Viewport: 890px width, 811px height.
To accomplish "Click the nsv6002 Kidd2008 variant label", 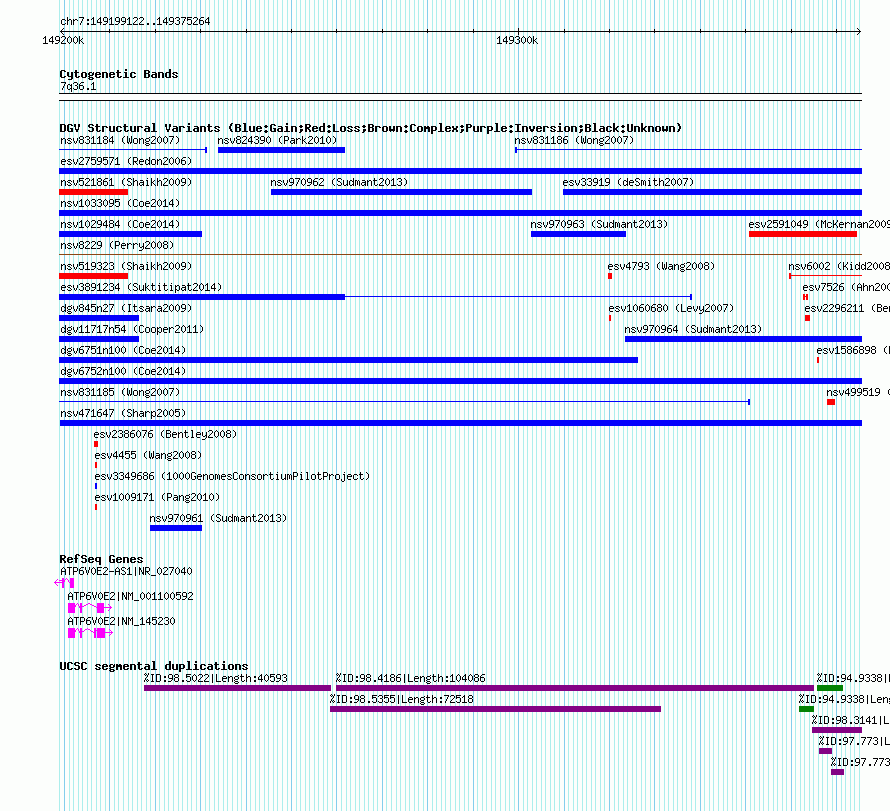I will 839,266.
